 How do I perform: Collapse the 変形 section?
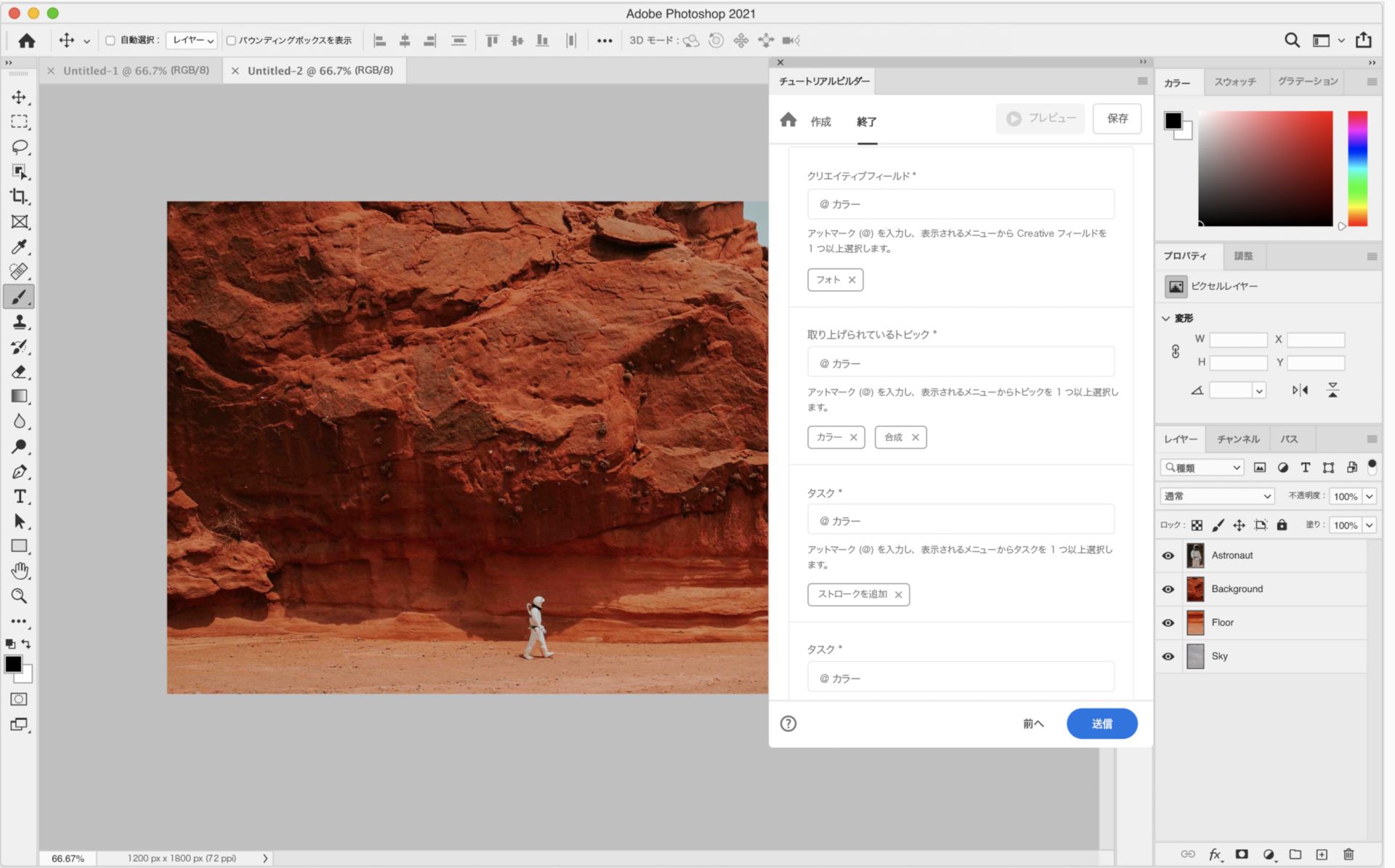(x=1166, y=318)
